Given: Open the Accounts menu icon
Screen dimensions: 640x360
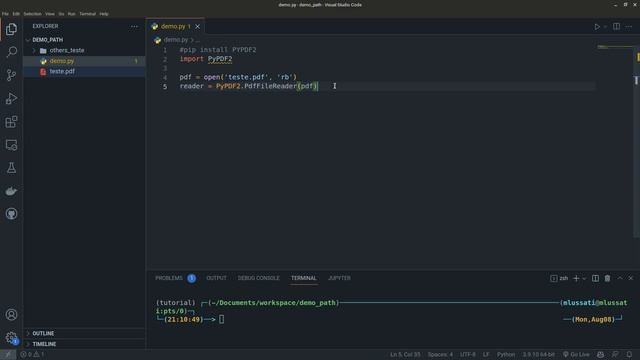Looking at the screenshot, I should (x=11, y=315).
